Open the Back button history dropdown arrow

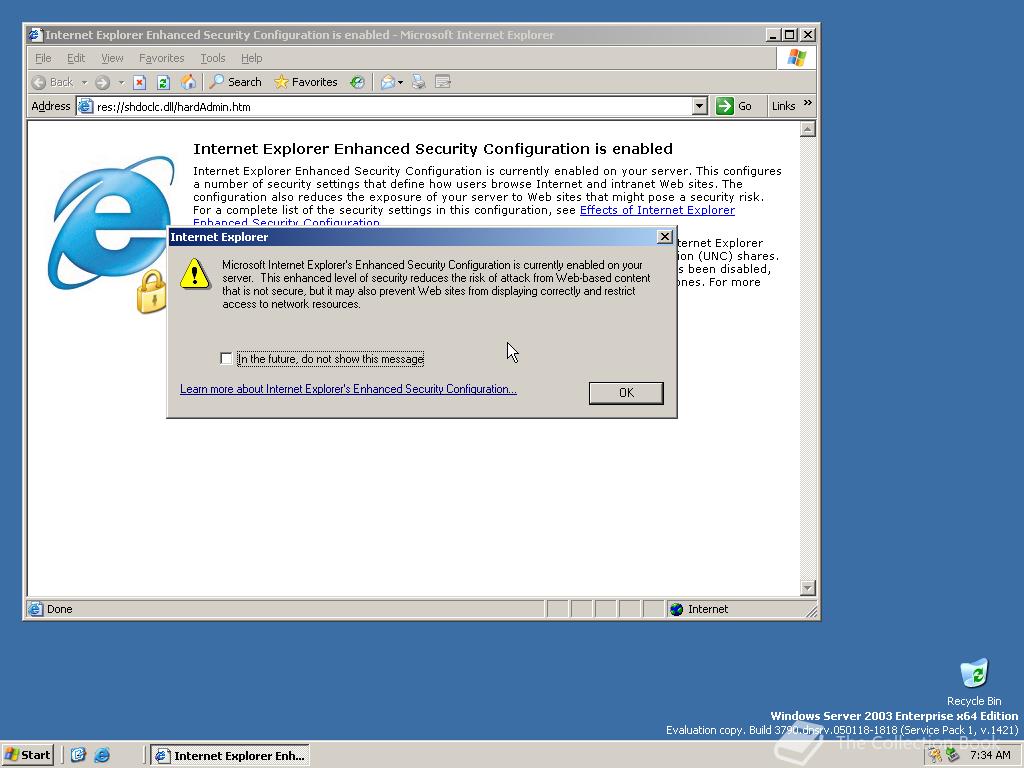pyautogui.click(x=84, y=82)
